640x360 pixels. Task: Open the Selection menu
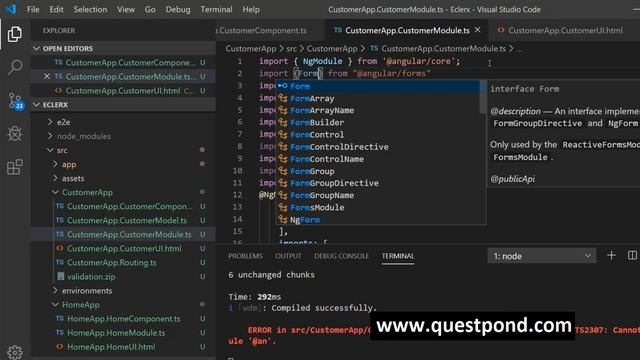pyautogui.click(x=90, y=9)
